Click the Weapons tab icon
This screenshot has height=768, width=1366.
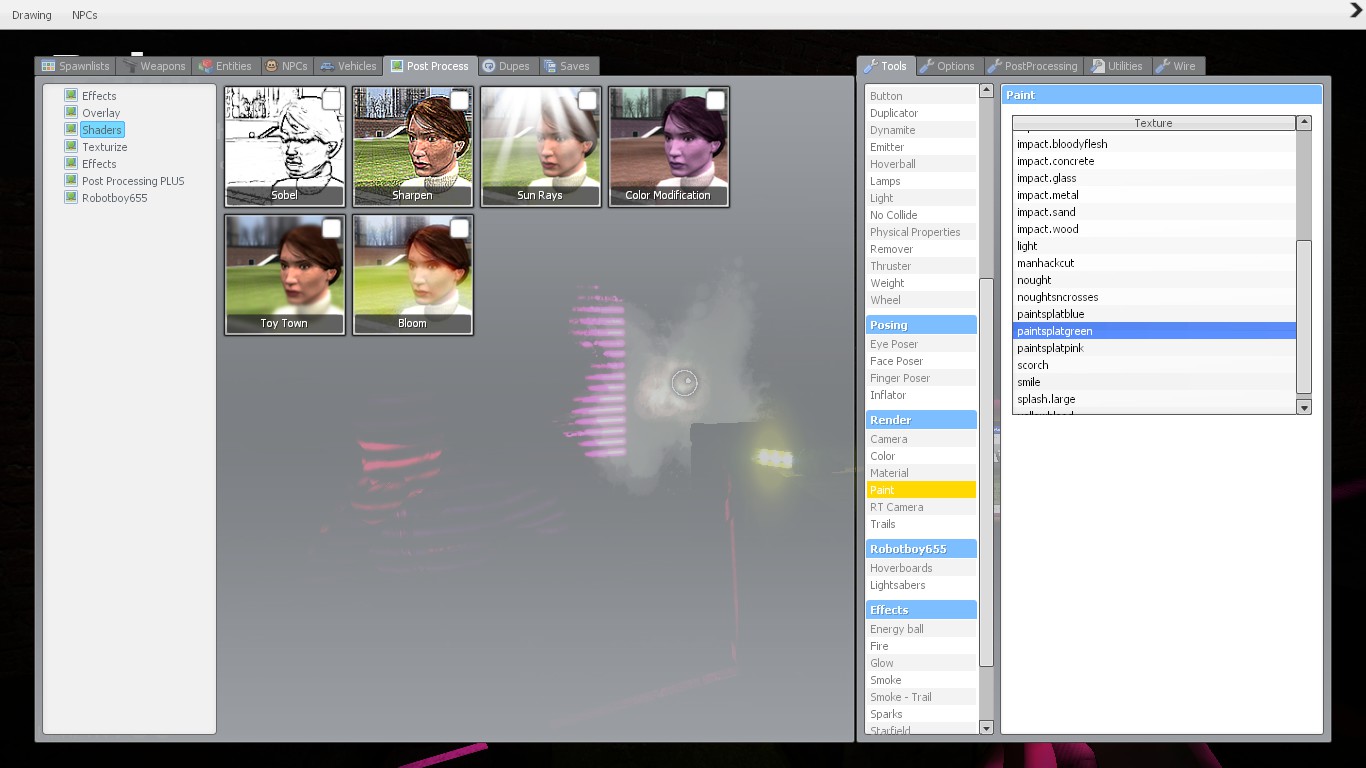(129, 66)
